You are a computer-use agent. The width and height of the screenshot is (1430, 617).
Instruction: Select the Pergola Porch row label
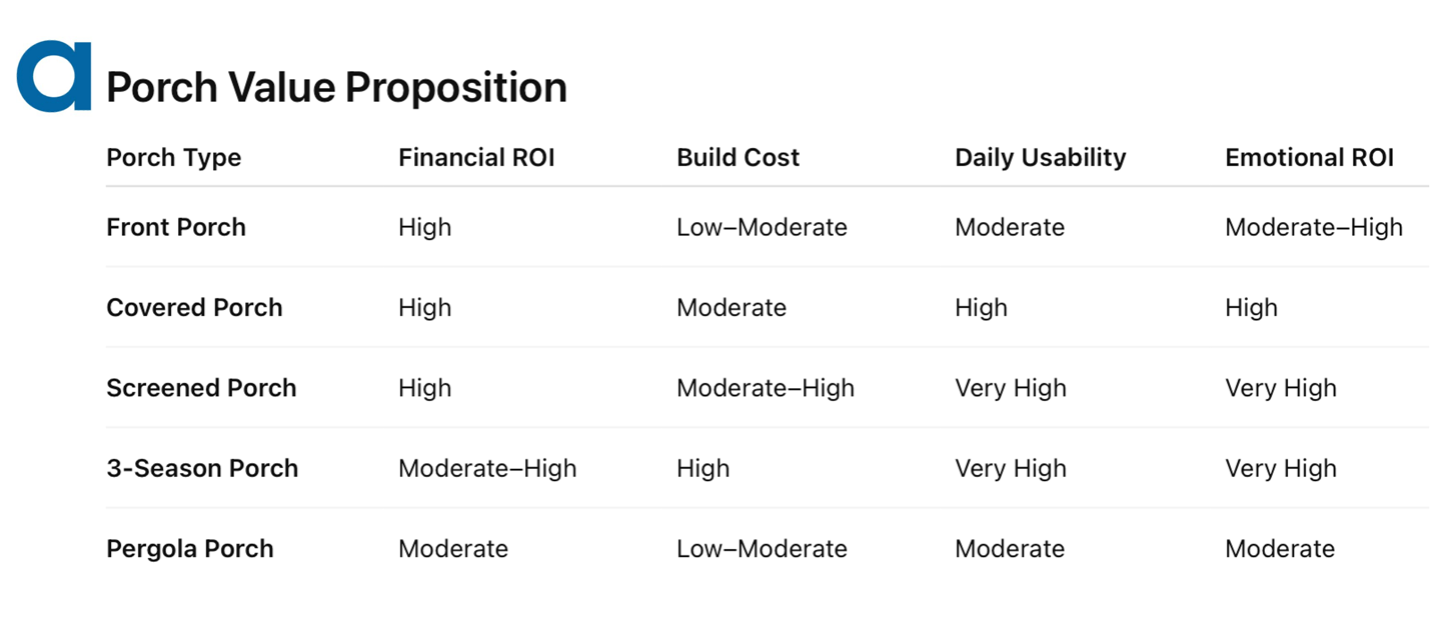190,549
